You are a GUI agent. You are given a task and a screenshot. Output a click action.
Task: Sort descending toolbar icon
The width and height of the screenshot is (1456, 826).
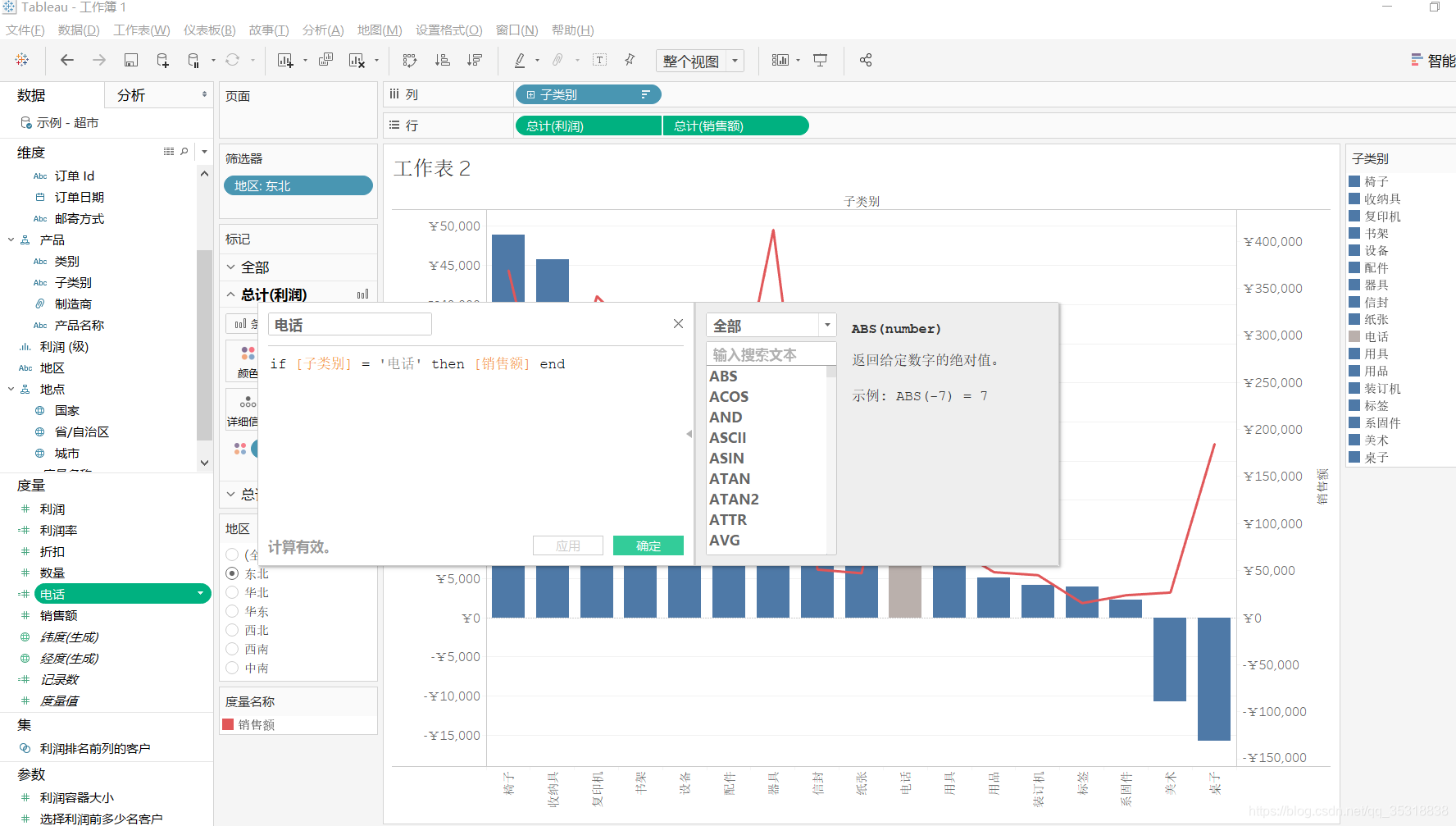pyautogui.click(x=474, y=60)
